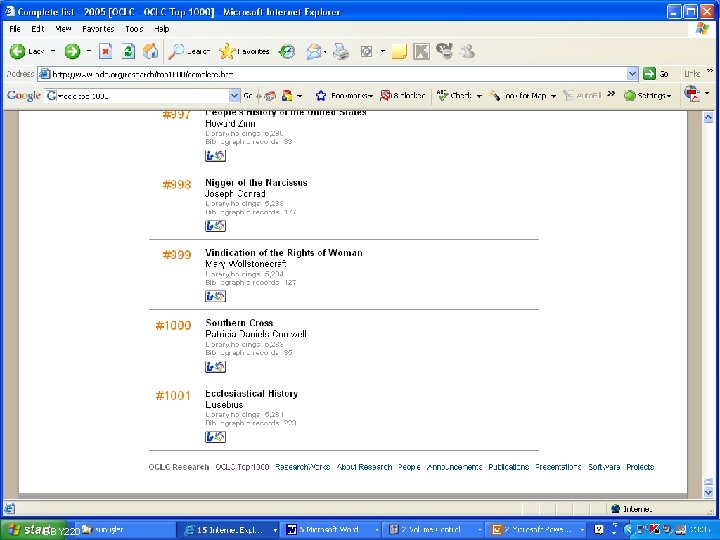
Task: Click the find-in-library icon under #997
Action: click(215, 156)
